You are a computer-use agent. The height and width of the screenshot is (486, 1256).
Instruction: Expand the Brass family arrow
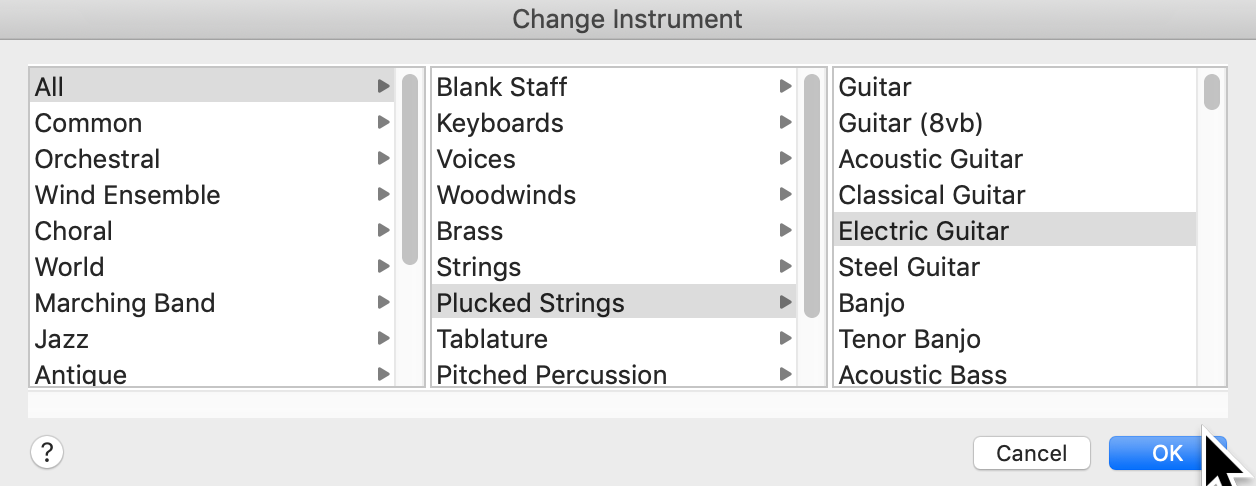click(x=785, y=231)
